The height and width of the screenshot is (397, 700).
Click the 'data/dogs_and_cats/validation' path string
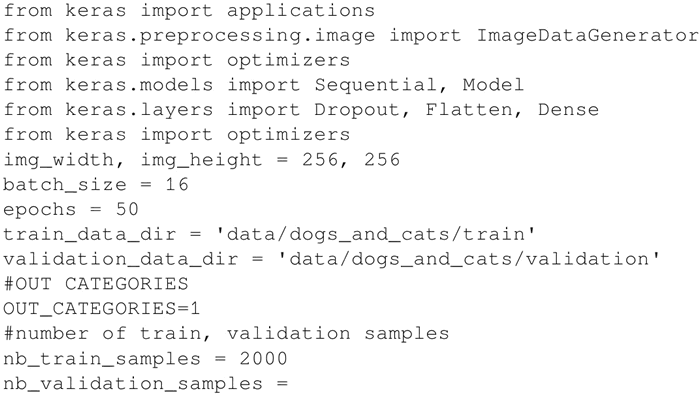(x=469, y=259)
